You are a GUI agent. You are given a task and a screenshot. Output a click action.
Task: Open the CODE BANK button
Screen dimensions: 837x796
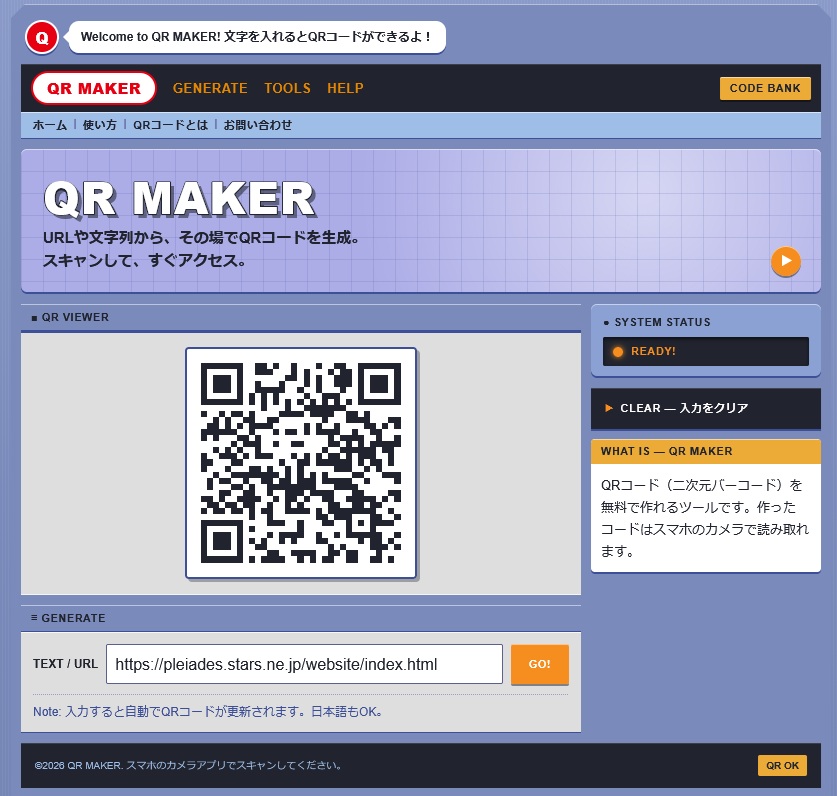tap(765, 88)
